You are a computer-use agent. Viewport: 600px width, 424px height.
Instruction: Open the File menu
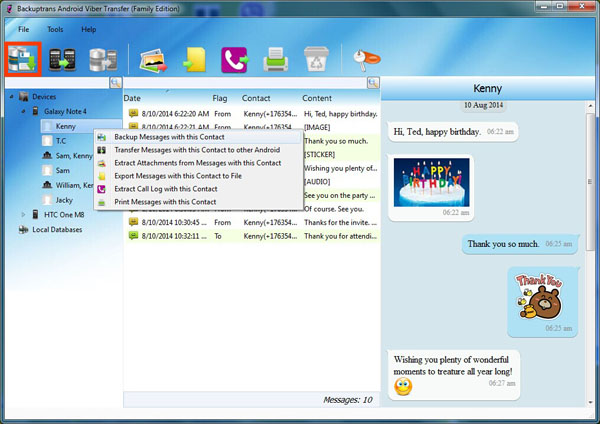click(x=23, y=29)
